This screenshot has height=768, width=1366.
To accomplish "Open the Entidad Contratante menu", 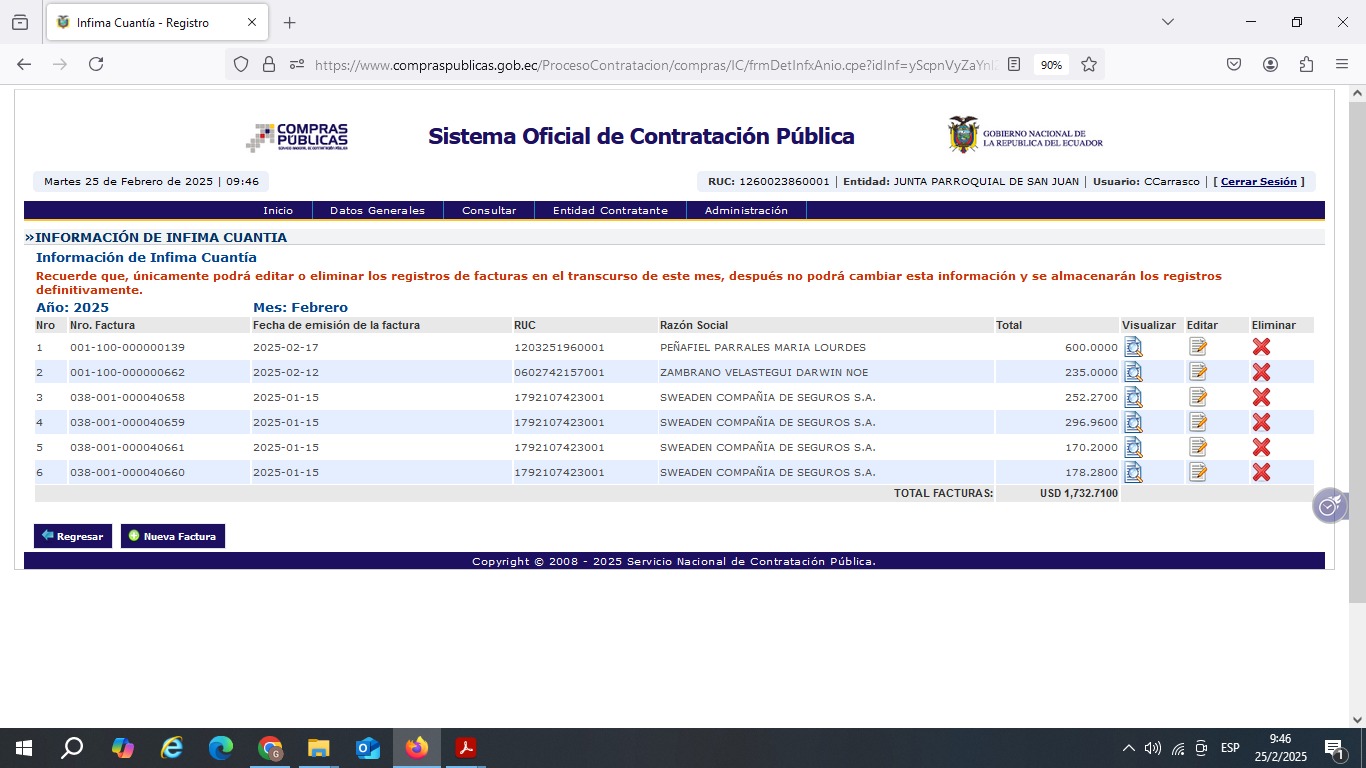I will (610, 211).
